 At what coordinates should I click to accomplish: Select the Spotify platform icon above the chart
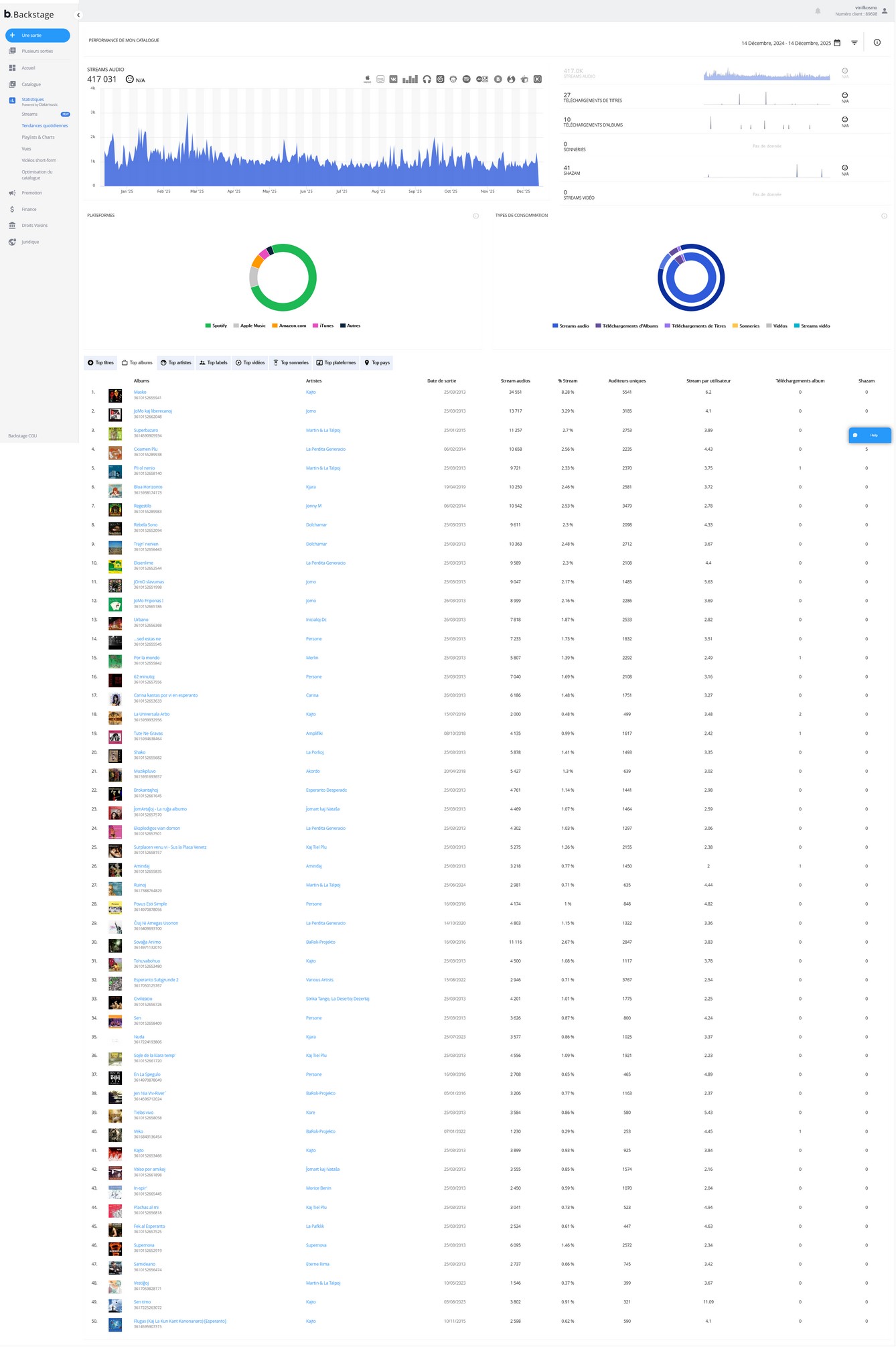[467, 79]
